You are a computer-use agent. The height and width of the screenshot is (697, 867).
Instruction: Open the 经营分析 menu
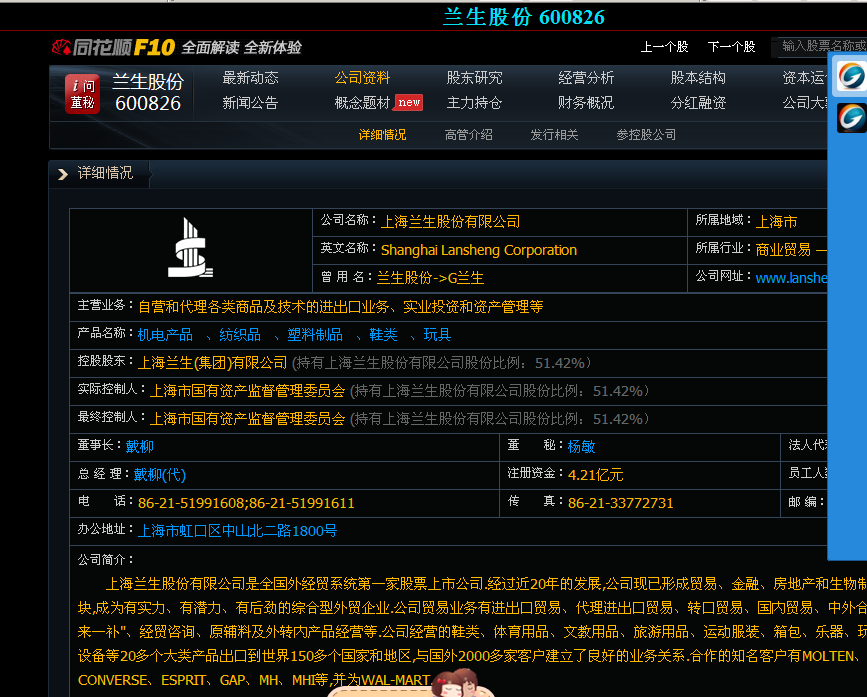tap(586, 78)
